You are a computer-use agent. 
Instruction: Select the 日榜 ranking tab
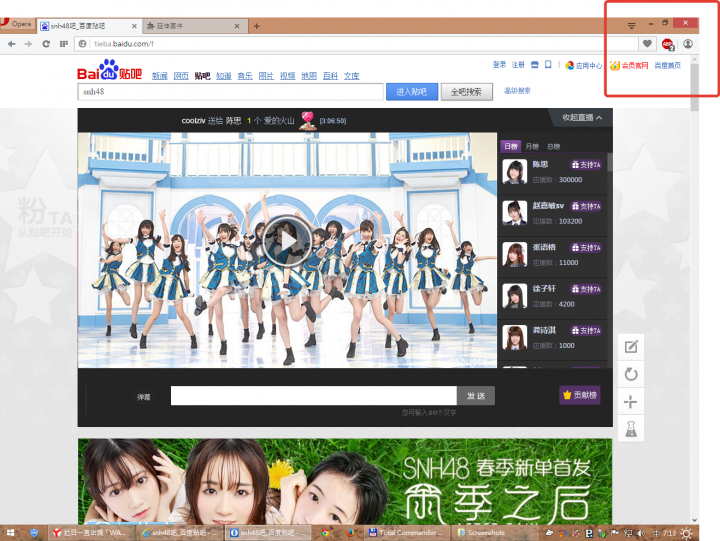(511, 146)
